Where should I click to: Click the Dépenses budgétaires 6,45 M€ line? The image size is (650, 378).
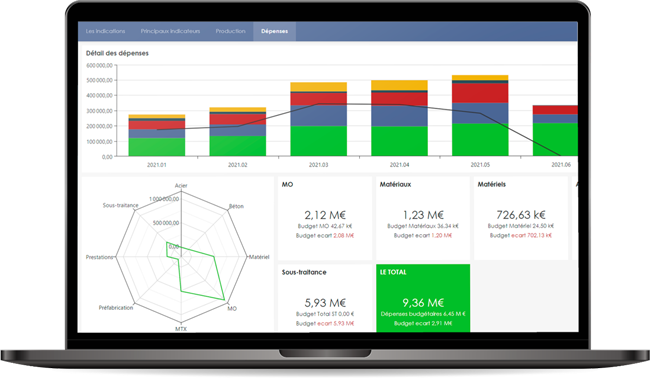pyautogui.click(x=423, y=314)
